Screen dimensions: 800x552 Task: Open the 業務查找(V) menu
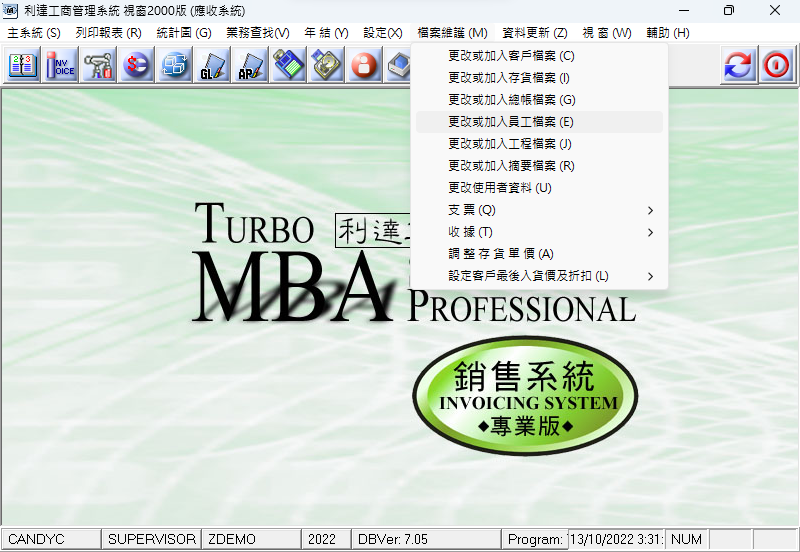(258, 33)
